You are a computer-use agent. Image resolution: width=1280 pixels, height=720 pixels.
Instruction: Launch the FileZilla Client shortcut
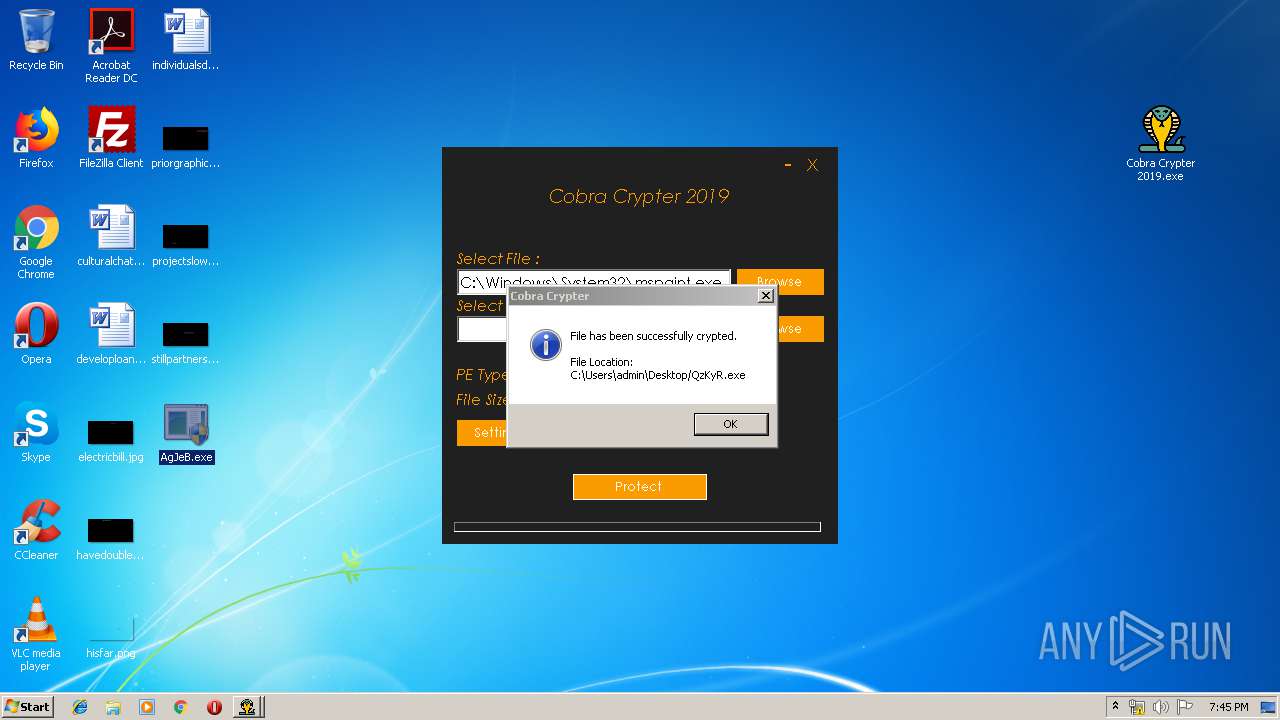(x=111, y=138)
